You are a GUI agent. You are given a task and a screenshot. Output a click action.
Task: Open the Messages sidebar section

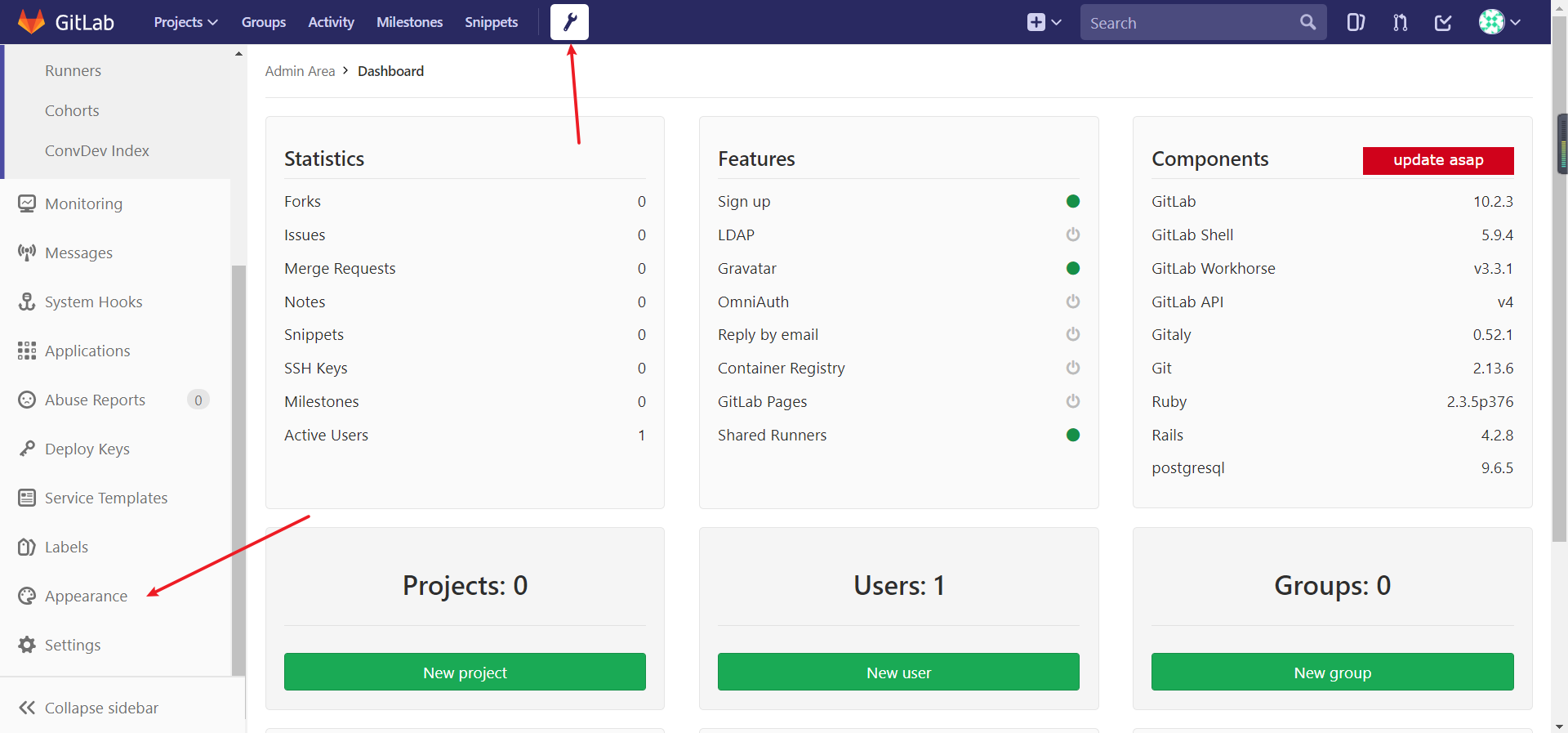coord(78,253)
